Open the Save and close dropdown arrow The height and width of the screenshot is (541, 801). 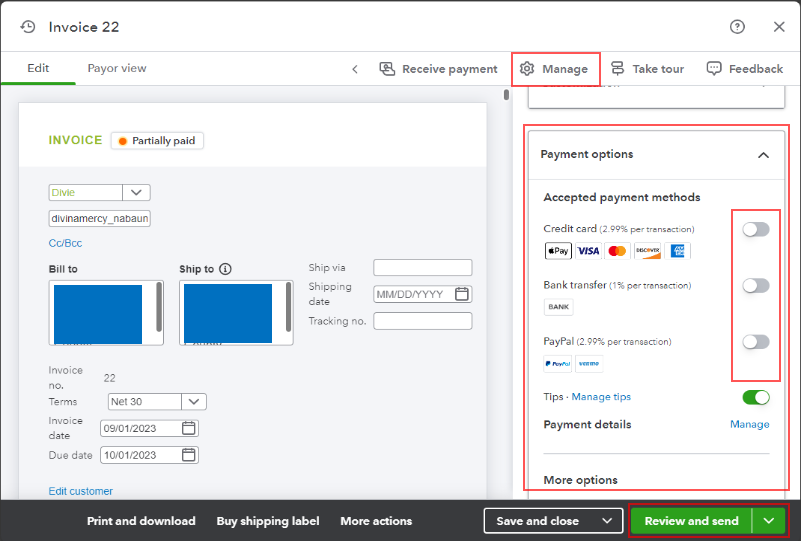[607, 521]
